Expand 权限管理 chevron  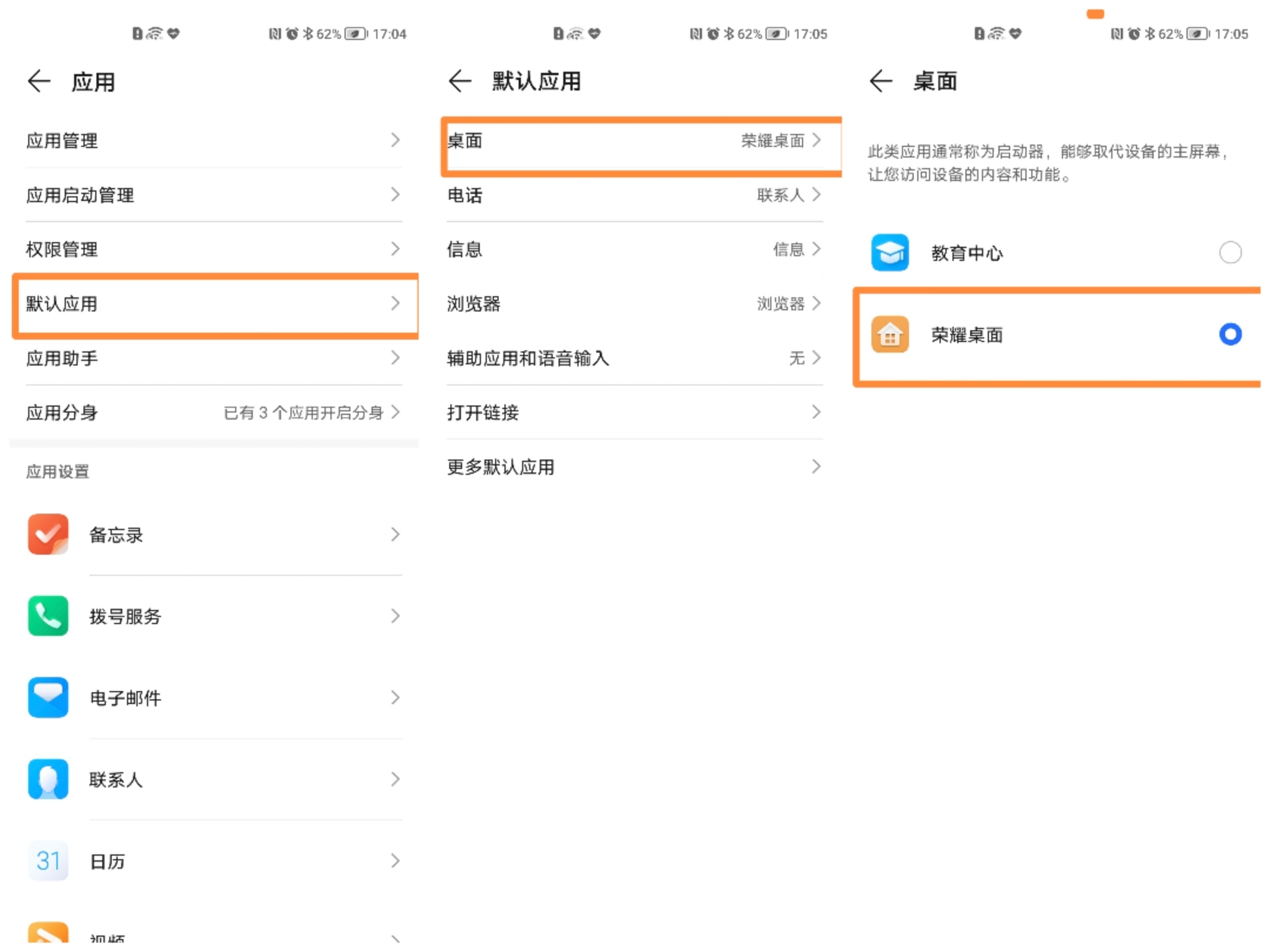pos(395,249)
